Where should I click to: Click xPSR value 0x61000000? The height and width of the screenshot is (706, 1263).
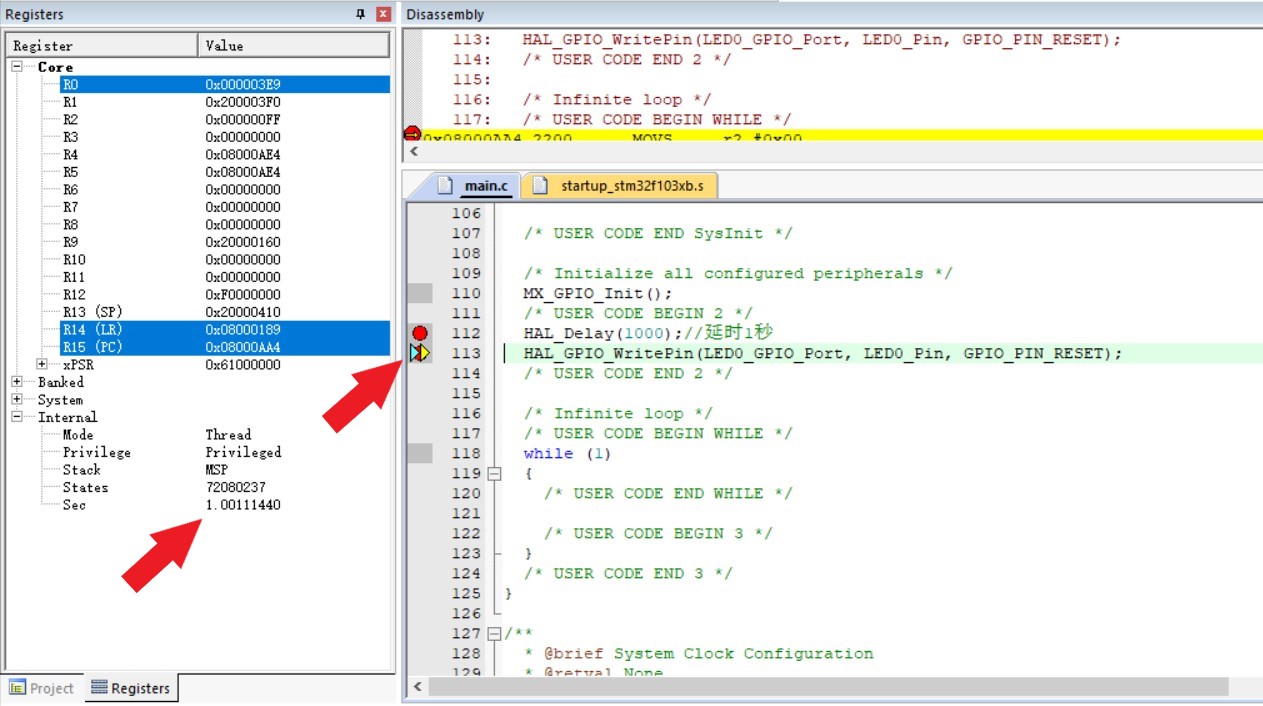click(x=243, y=365)
